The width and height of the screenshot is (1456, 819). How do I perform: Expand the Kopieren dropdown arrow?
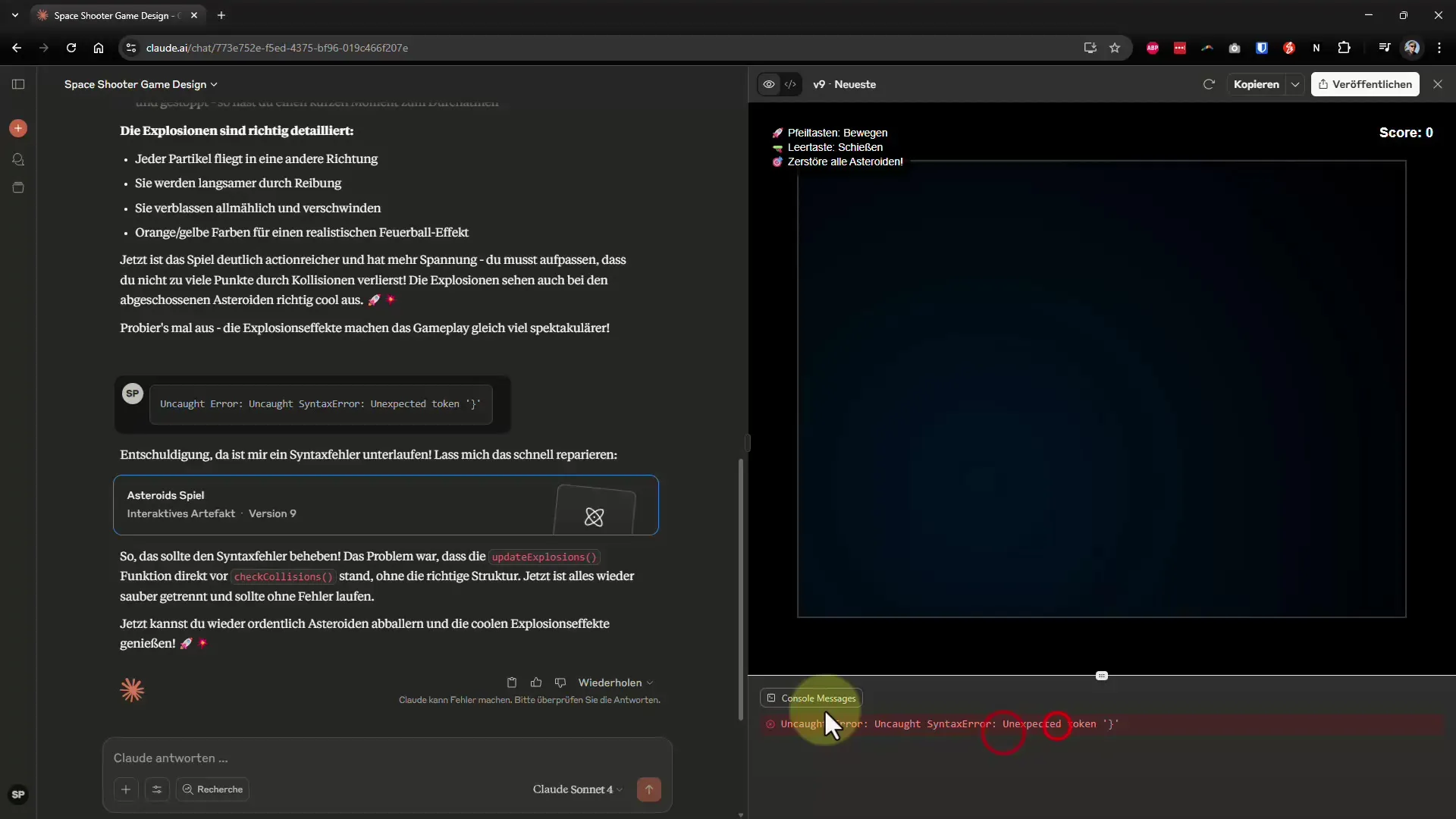point(1295,84)
